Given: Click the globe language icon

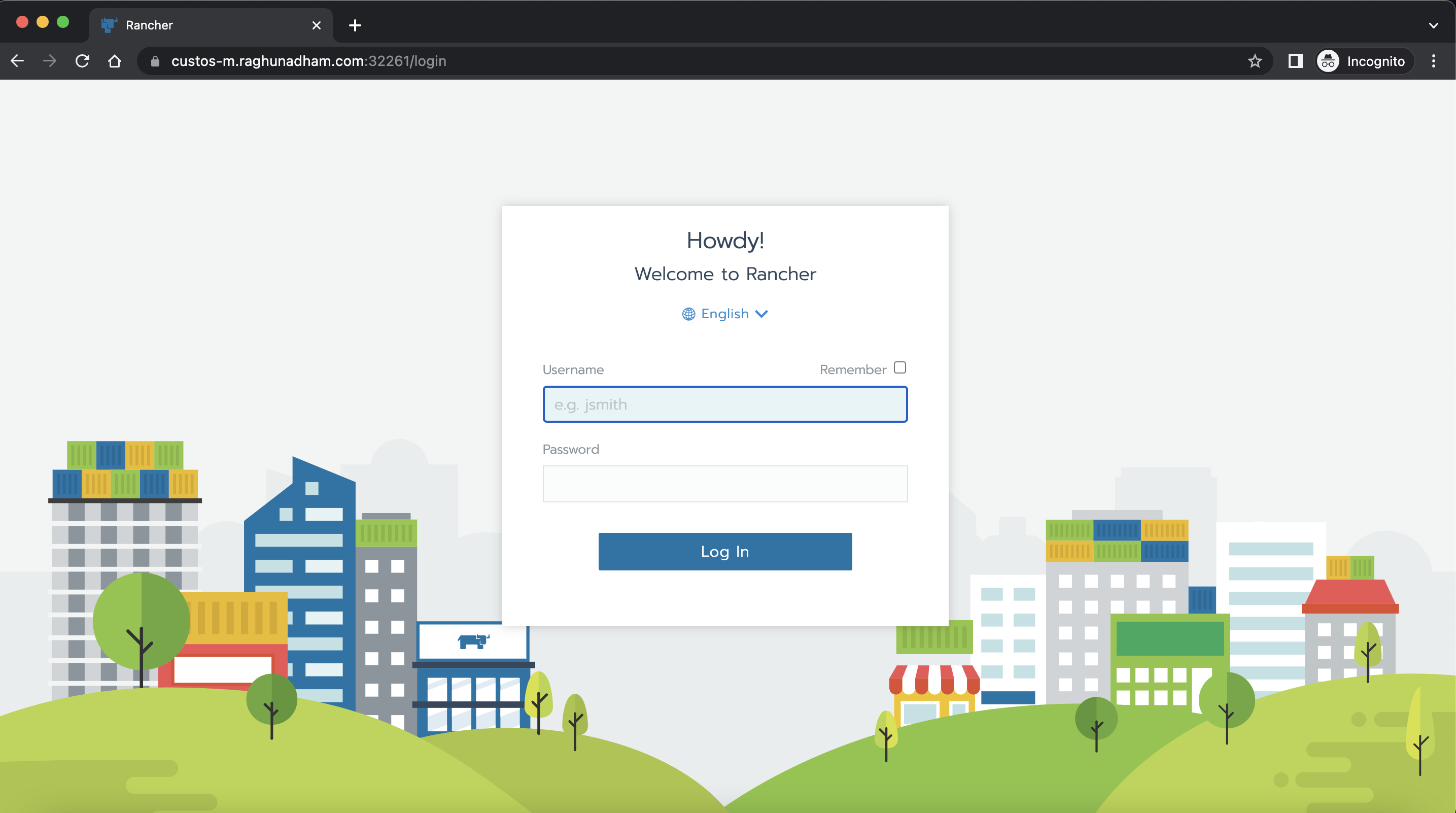Looking at the screenshot, I should pos(688,314).
